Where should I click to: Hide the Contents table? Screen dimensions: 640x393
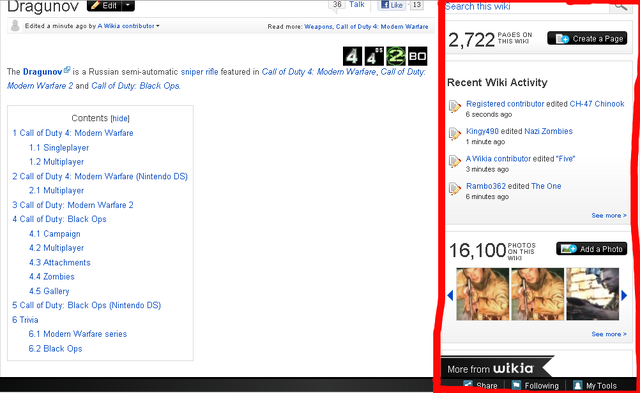pyautogui.click(x=120, y=118)
